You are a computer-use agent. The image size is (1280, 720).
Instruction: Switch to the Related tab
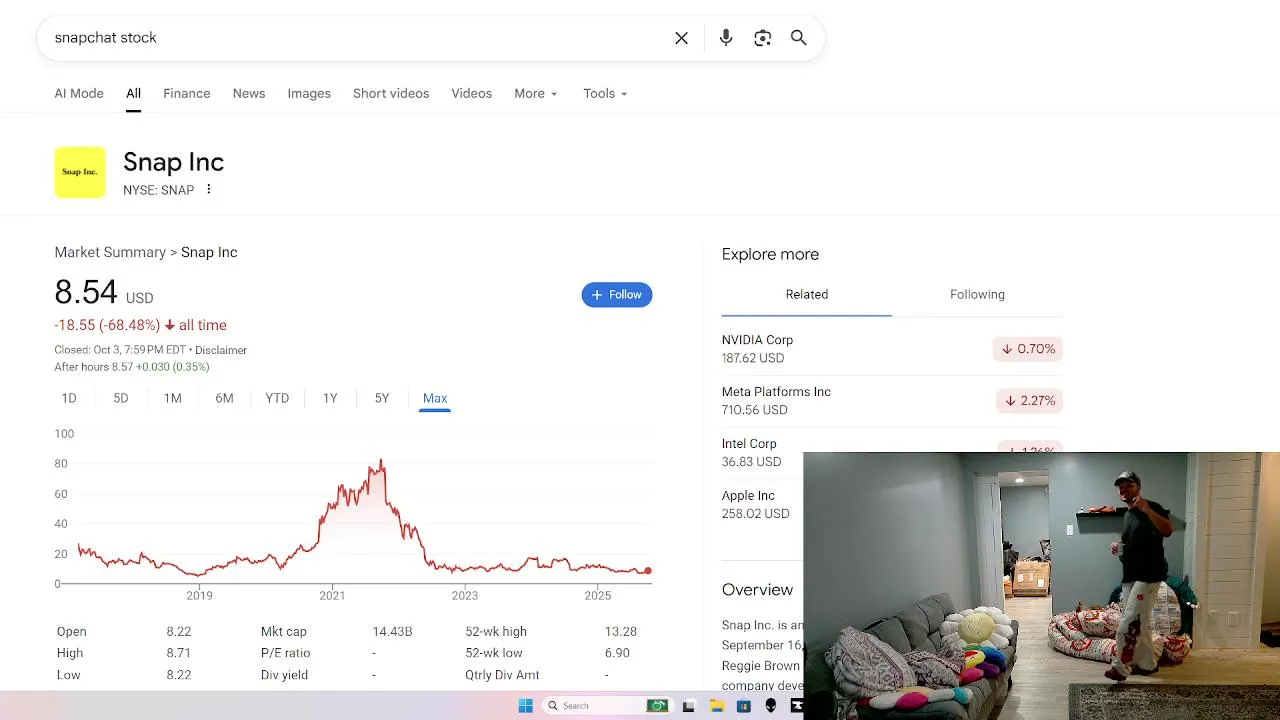coord(807,294)
